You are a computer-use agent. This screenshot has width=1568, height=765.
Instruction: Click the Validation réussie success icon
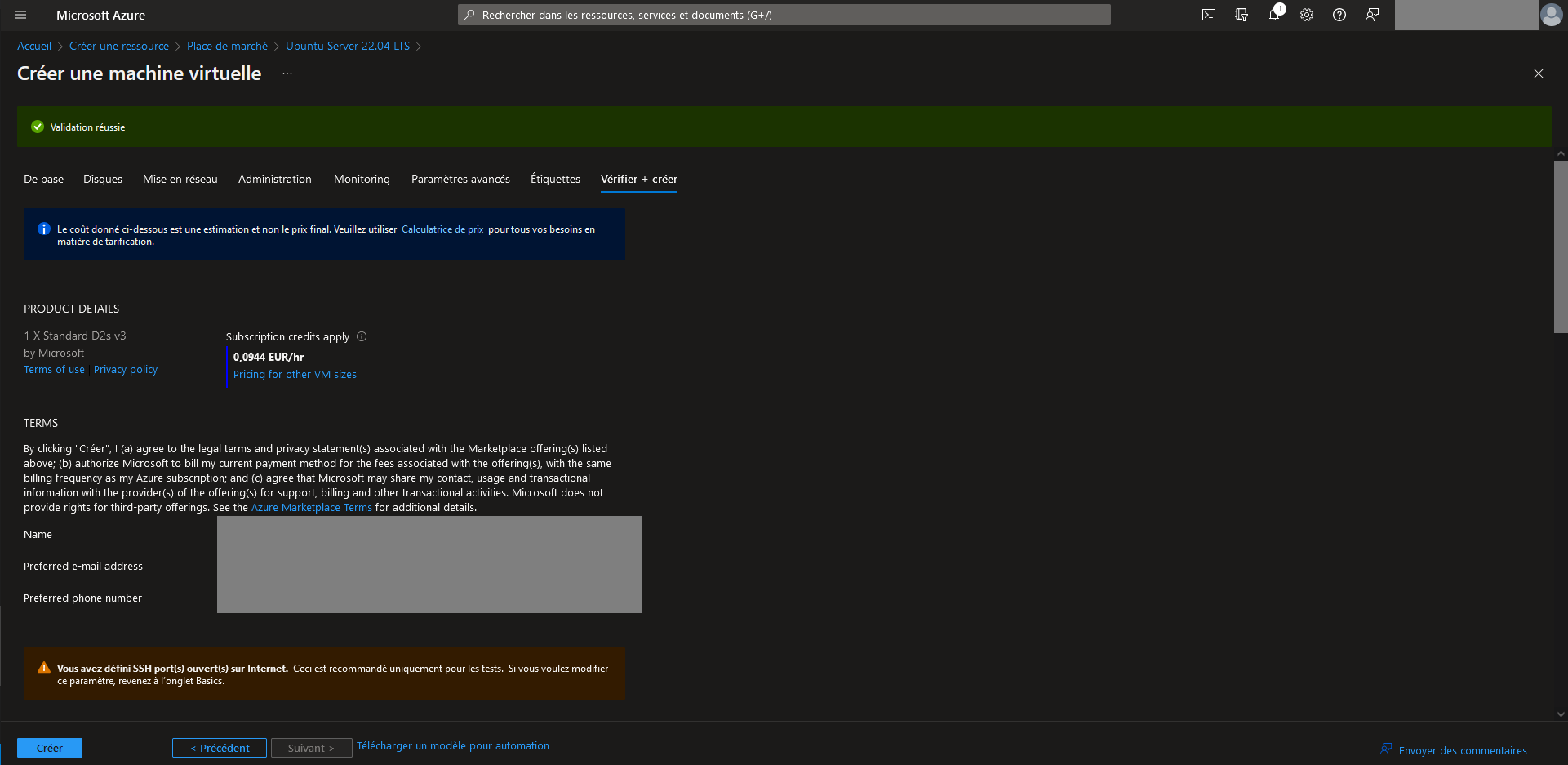click(38, 127)
